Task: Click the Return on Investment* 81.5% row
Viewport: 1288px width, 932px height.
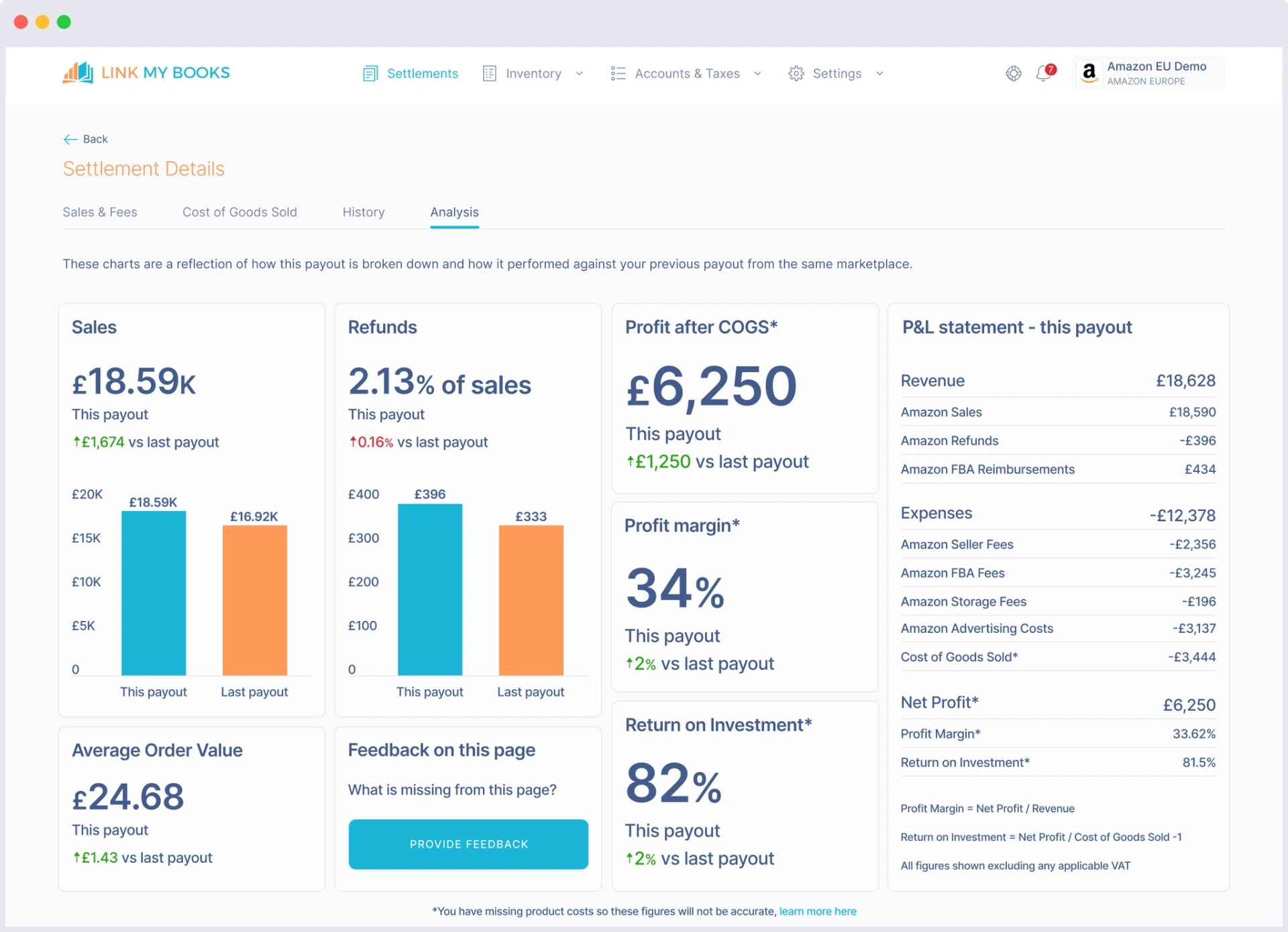Action: pyautogui.click(x=1058, y=762)
